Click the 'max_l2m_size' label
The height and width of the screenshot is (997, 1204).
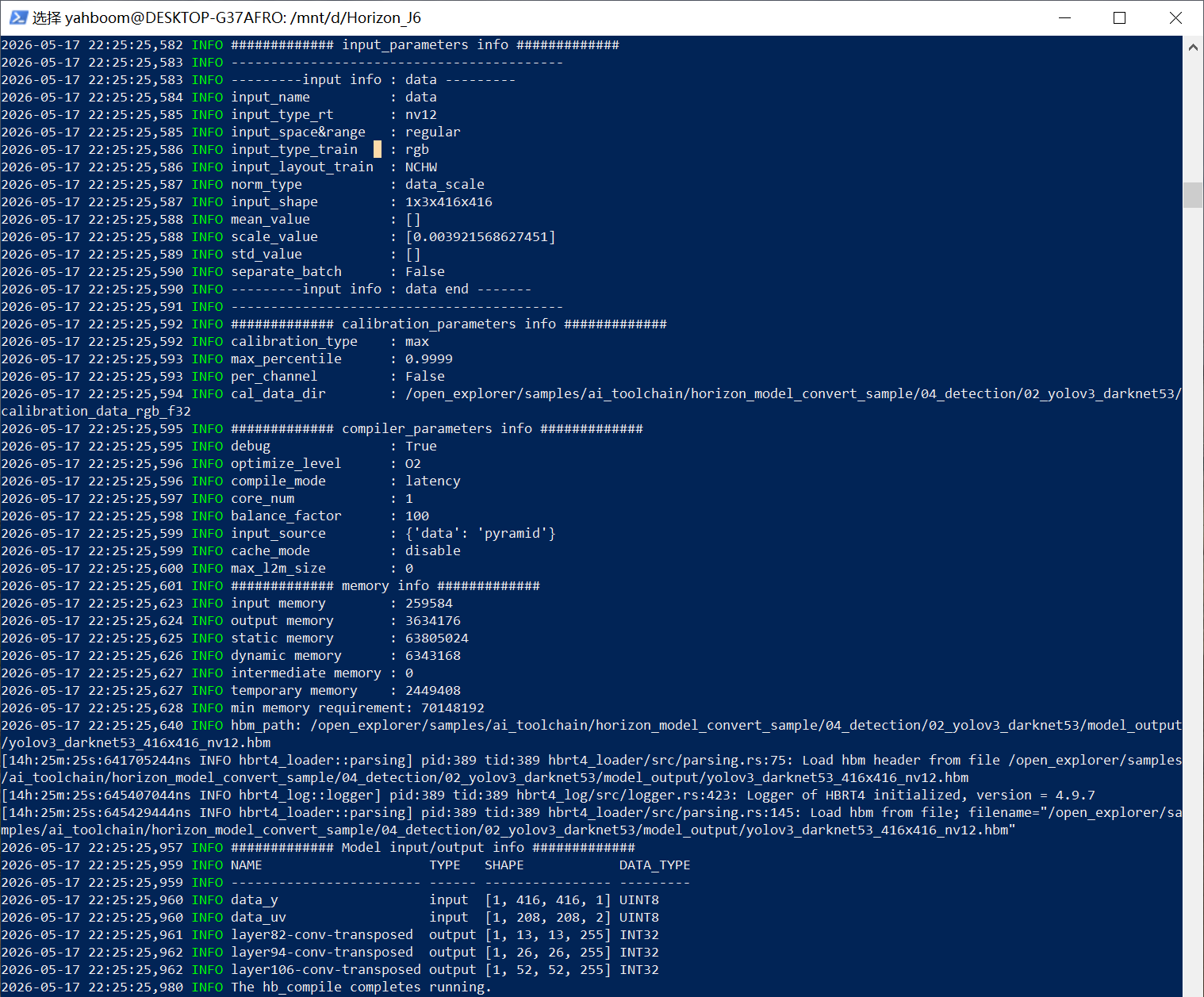pyautogui.click(x=278, y=568)
